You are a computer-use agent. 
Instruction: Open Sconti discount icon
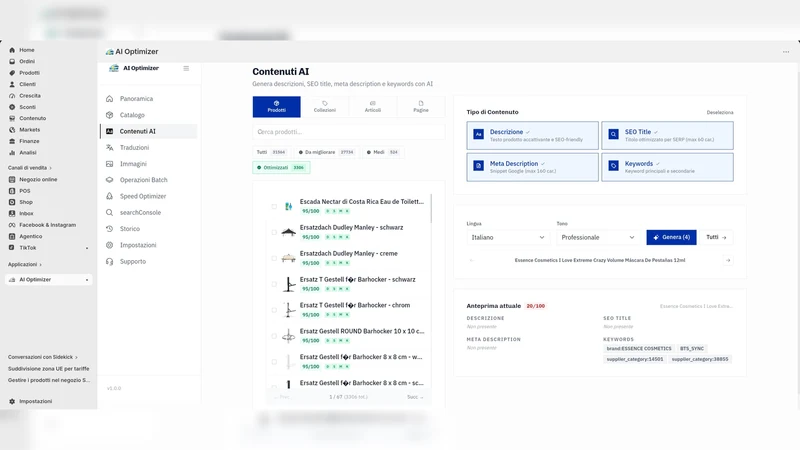12,107
